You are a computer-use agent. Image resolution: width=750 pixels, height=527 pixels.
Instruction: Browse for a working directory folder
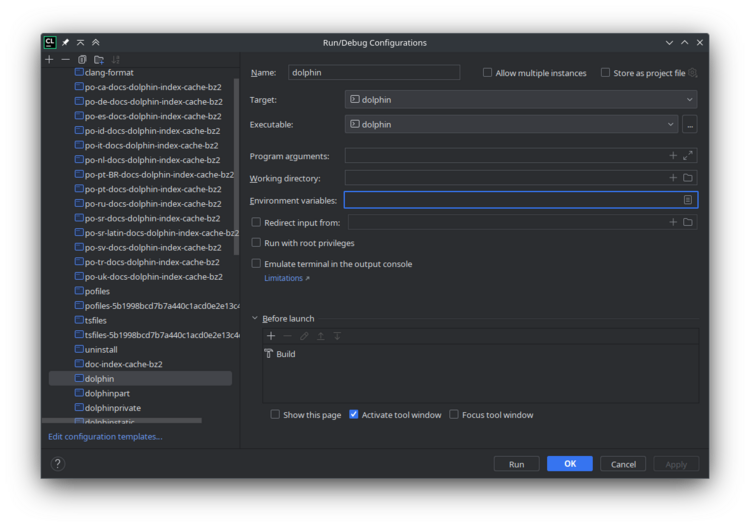[688, 178]
